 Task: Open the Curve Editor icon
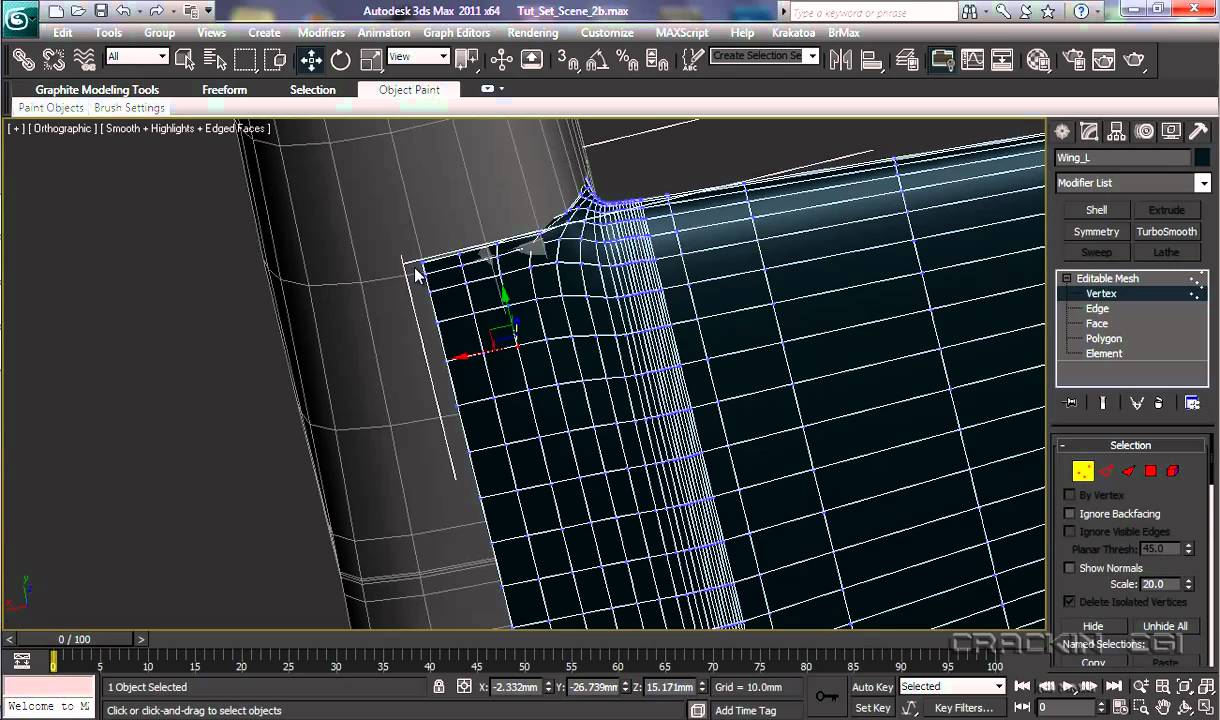[973, 60]
